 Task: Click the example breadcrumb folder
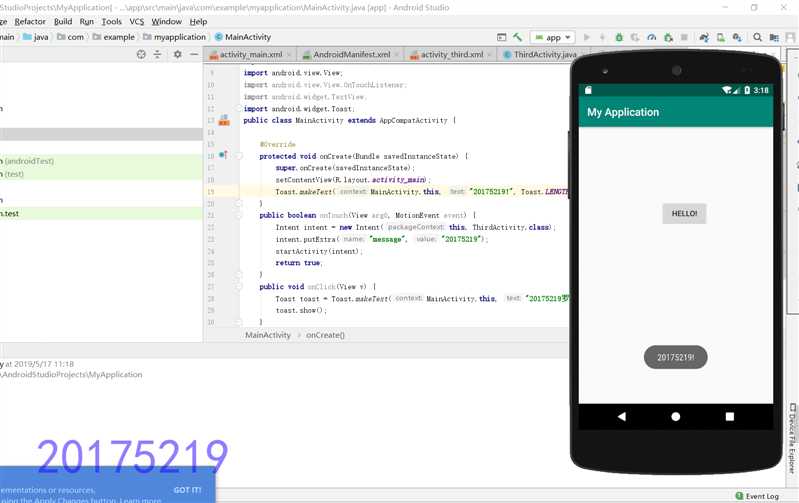tap(114, 37)
